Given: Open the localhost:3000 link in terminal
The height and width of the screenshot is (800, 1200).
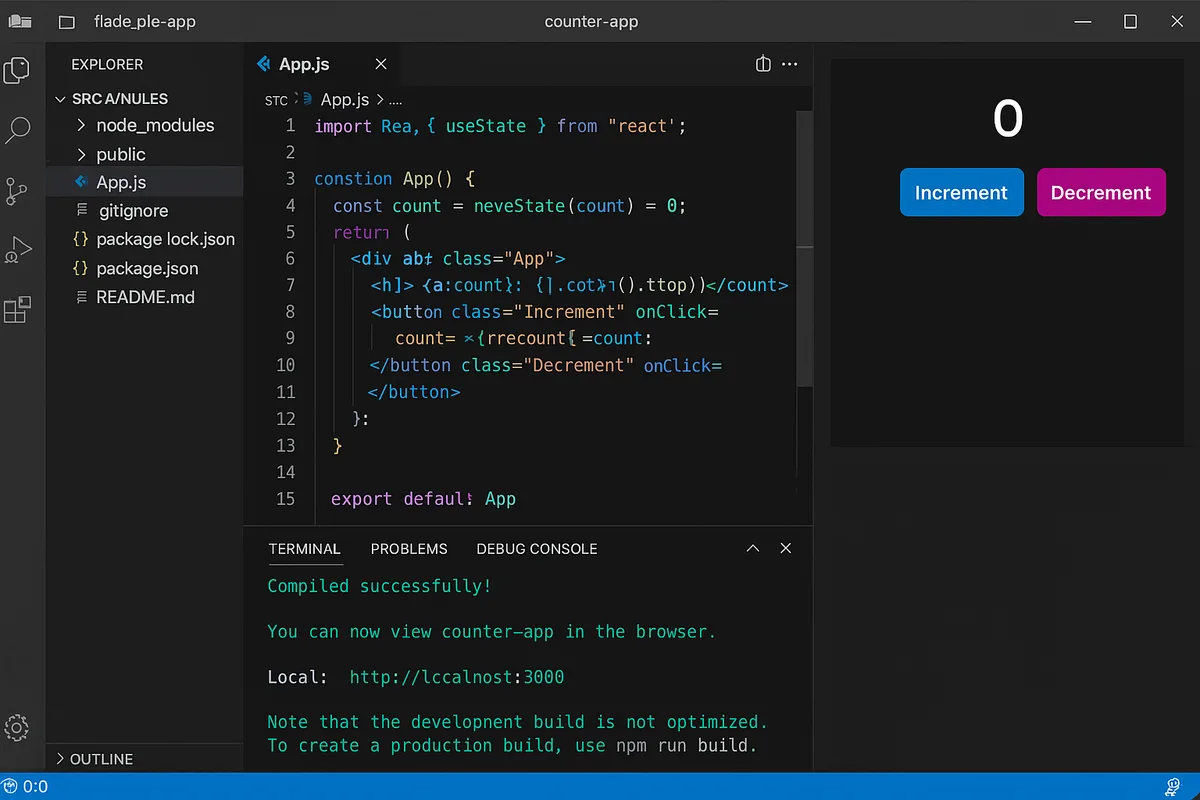Looking at the screenshot, I should (x=457, y=677).
